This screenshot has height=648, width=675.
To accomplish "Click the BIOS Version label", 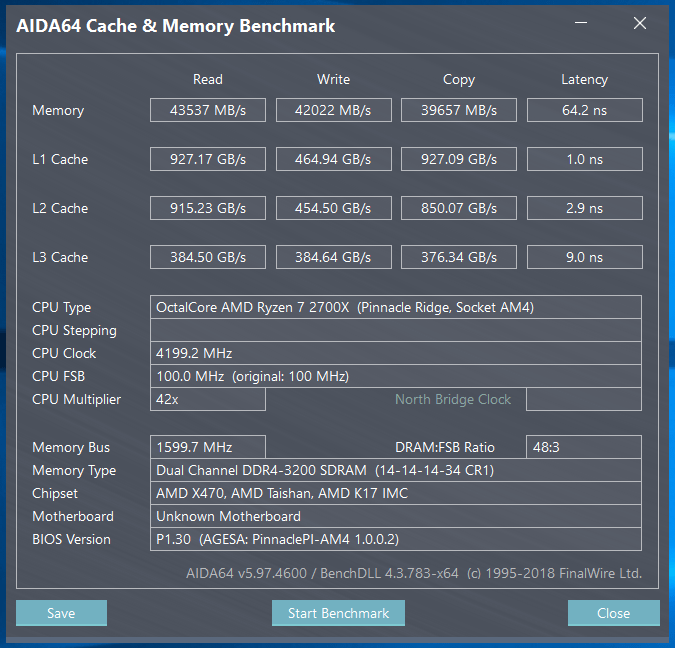I will point(71,539).
